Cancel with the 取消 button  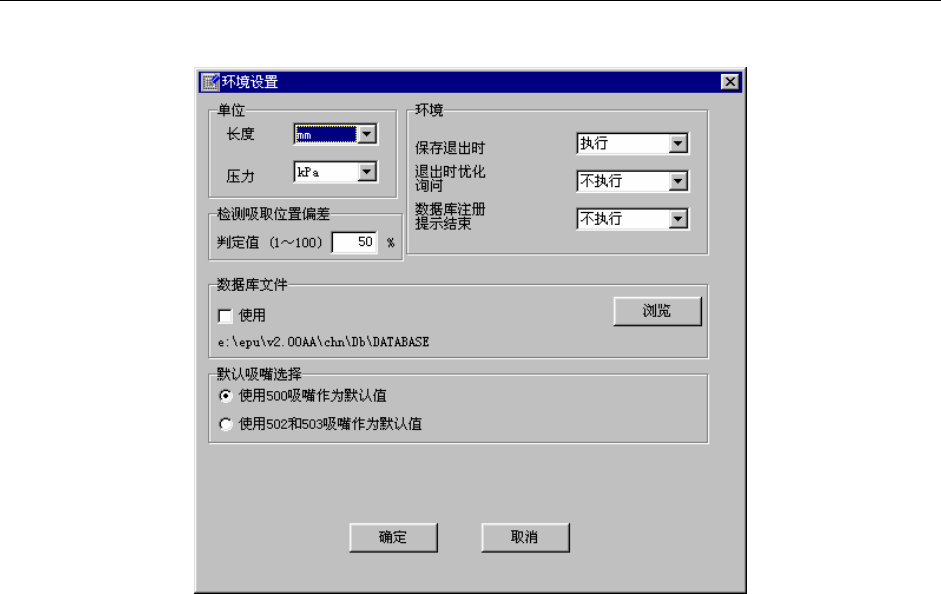pos(525,537)
